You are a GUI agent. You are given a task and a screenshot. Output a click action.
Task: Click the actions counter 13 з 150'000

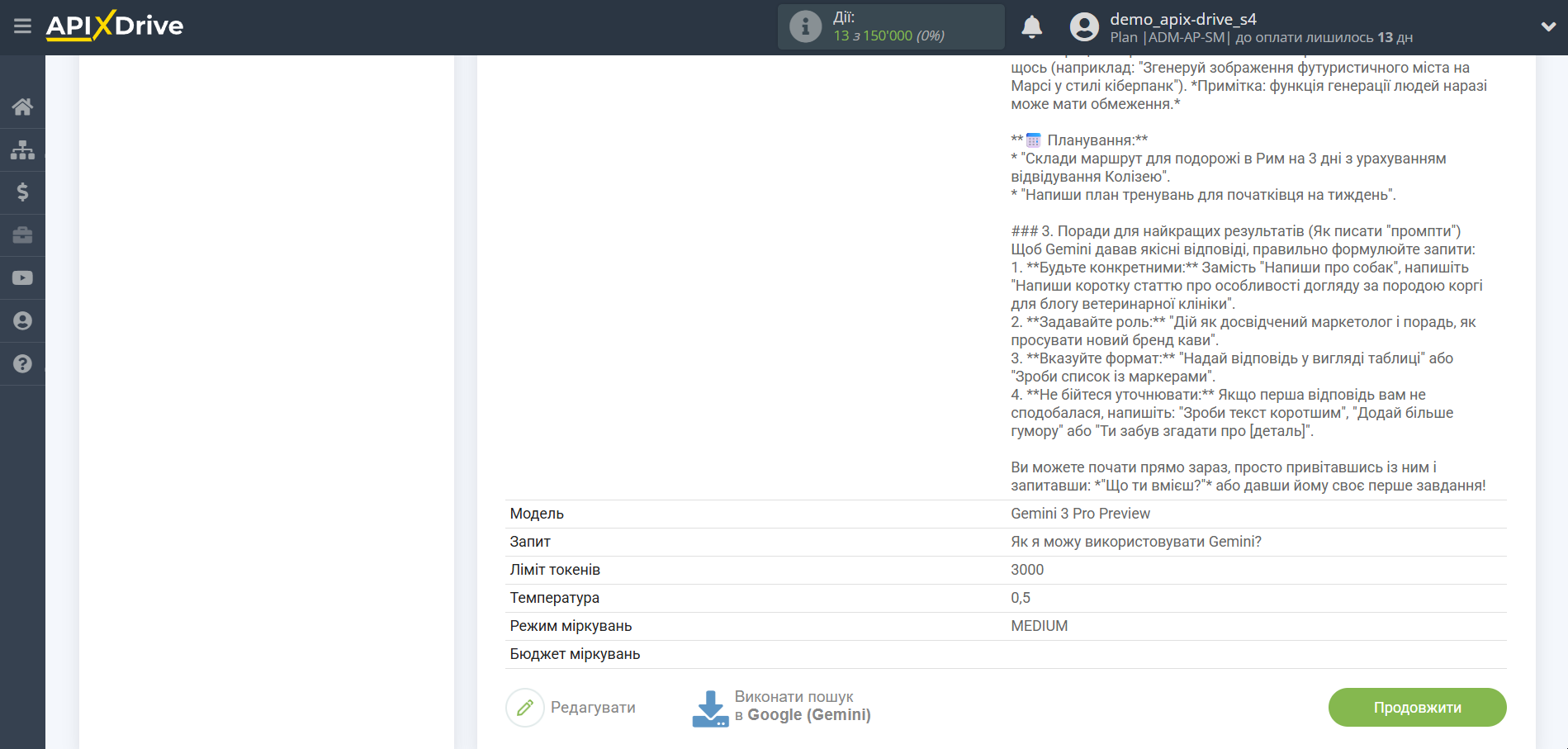click(888, 36)
